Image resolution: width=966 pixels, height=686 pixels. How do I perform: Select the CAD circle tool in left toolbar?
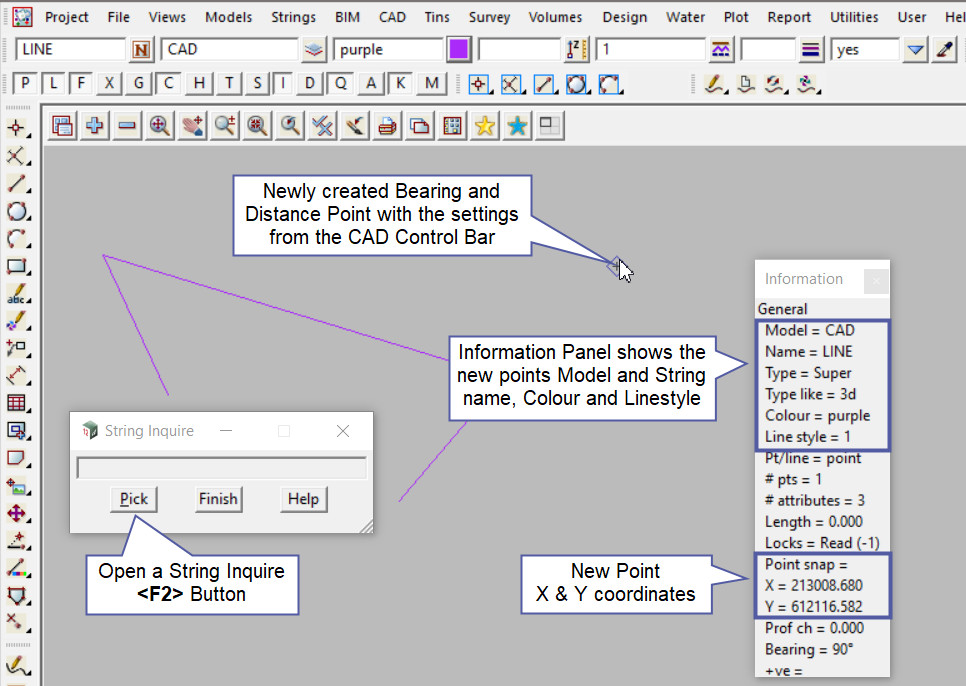(x=16, y=211)
